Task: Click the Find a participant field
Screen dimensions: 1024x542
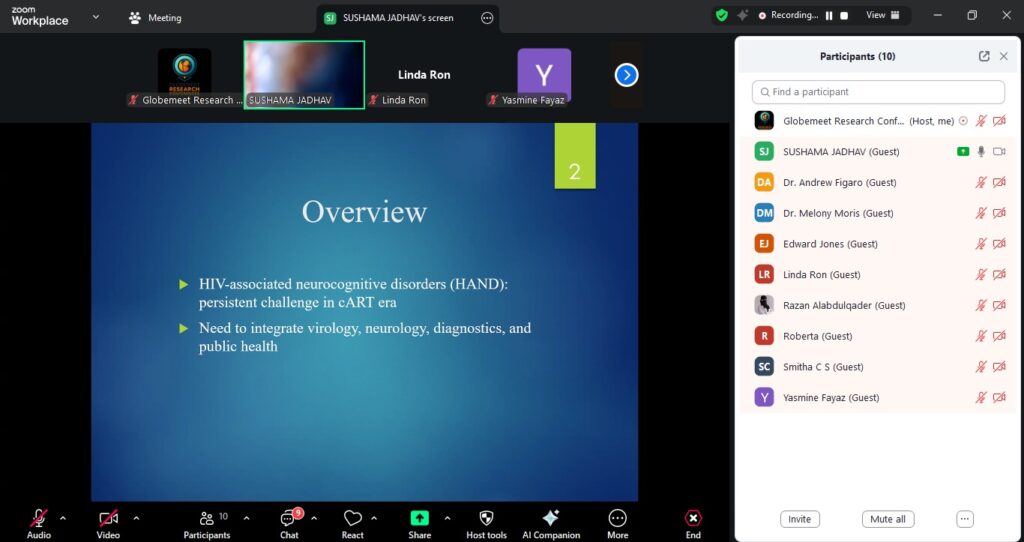Action: [x=878, y=92]
